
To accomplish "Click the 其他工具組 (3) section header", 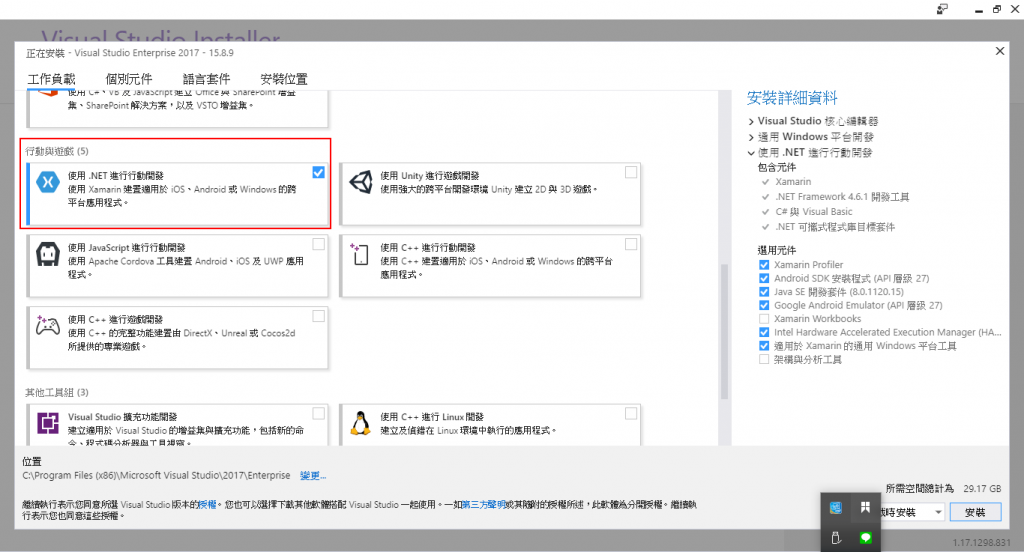I will (57, 392).
